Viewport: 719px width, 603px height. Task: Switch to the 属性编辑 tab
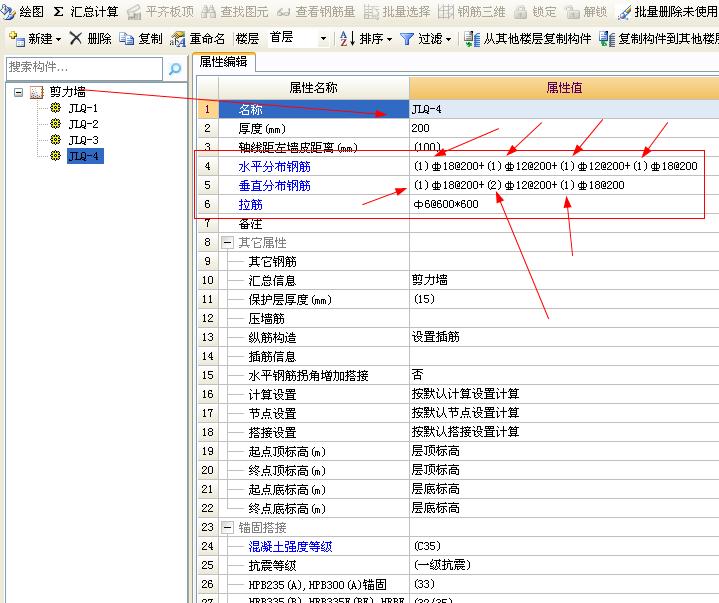click(223, 62)
